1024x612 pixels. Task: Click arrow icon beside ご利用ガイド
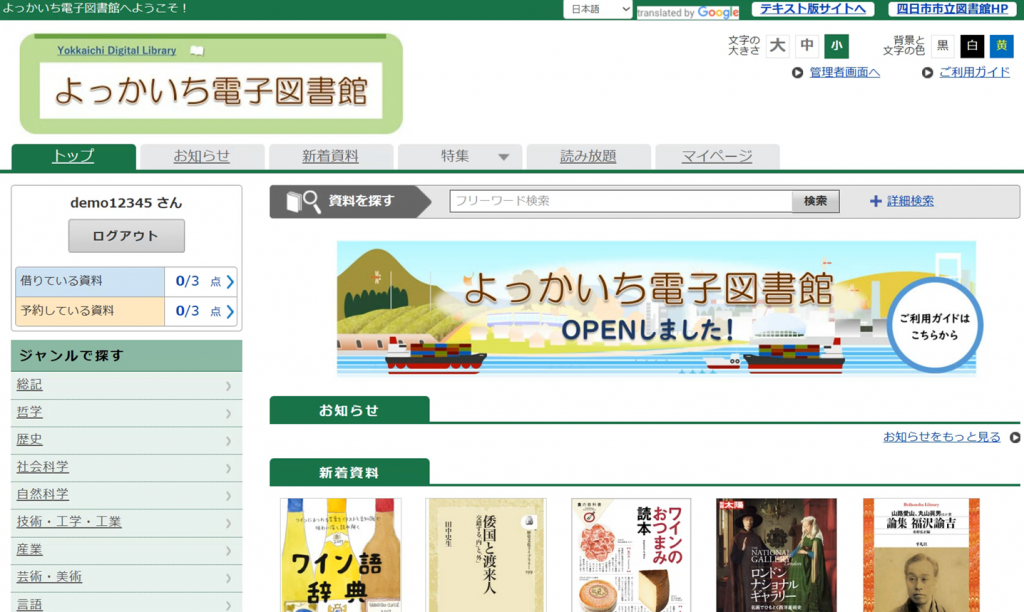pyautogui.click(x=927, y=73)
